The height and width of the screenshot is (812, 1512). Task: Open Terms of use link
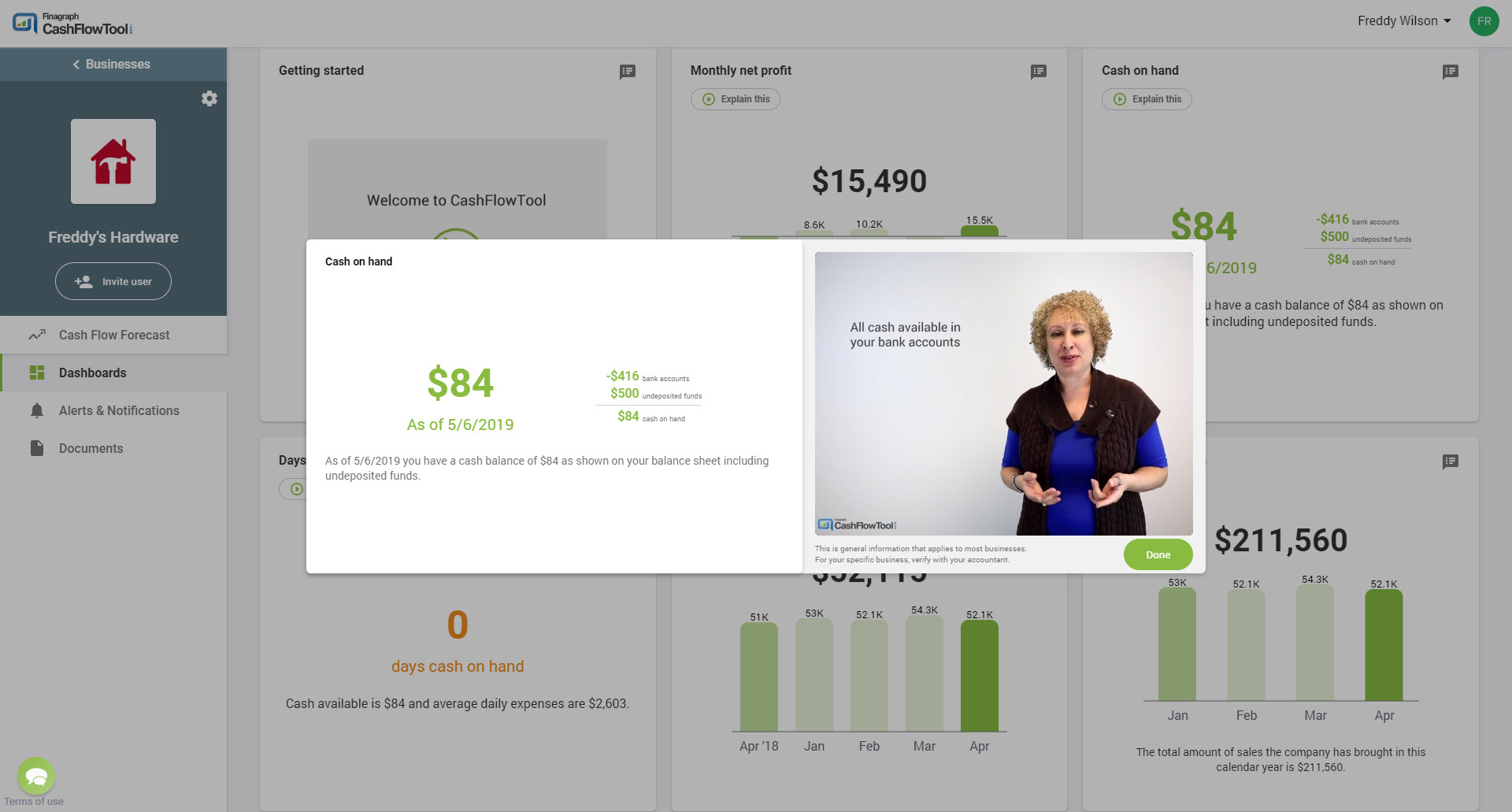(x=34, y=802)
